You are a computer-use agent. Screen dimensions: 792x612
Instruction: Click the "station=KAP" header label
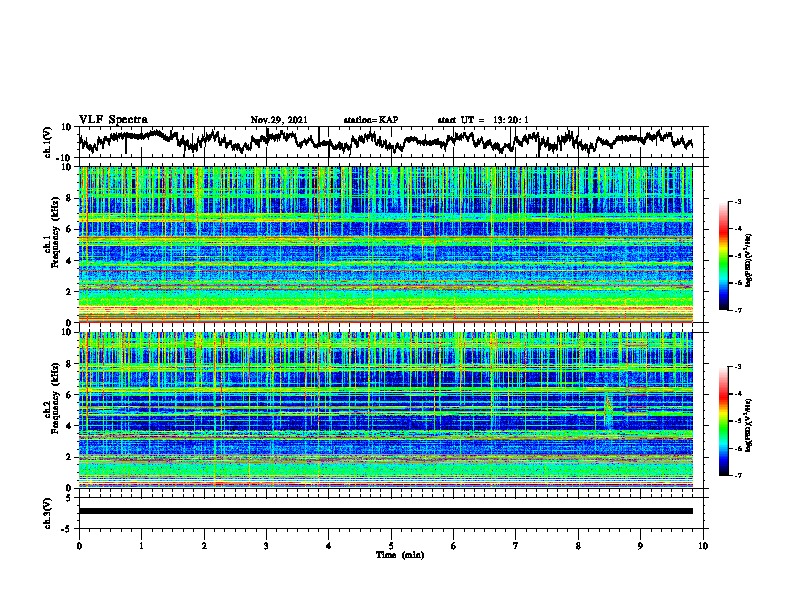(x=371, y=120)
